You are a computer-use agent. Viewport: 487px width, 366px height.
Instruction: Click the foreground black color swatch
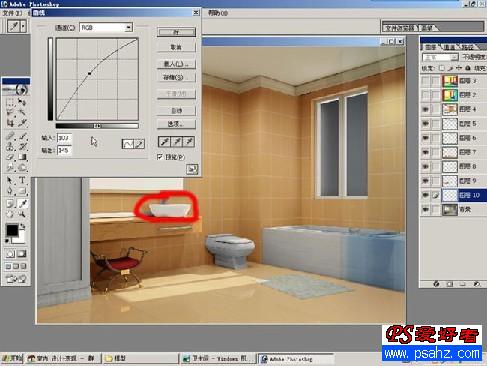pos(12,230)
